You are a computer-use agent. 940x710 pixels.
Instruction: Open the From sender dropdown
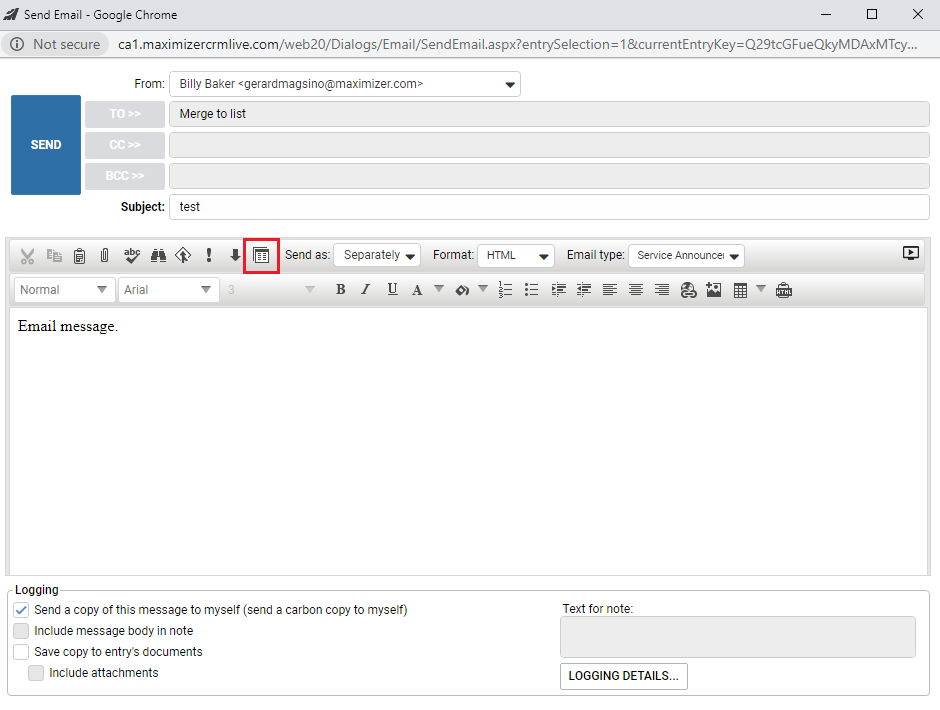345,84
